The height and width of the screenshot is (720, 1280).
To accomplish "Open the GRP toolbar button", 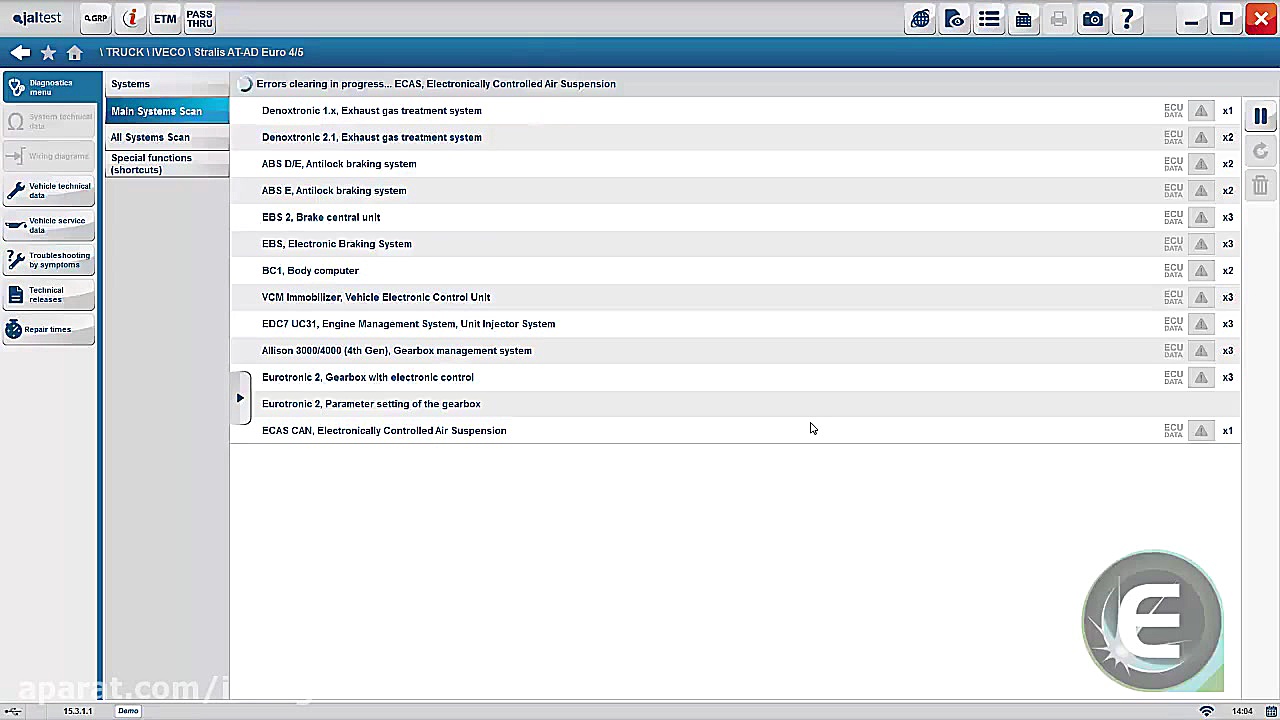I will 95,18.
